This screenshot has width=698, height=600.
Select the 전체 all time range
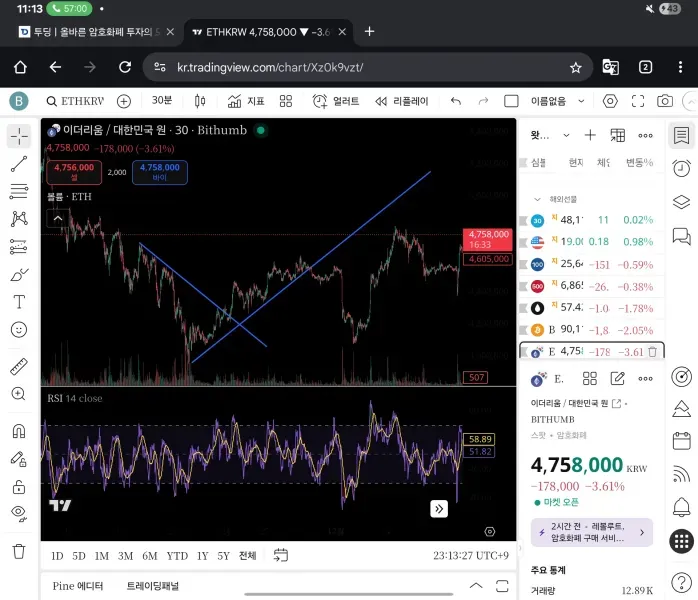coord(247,555)
